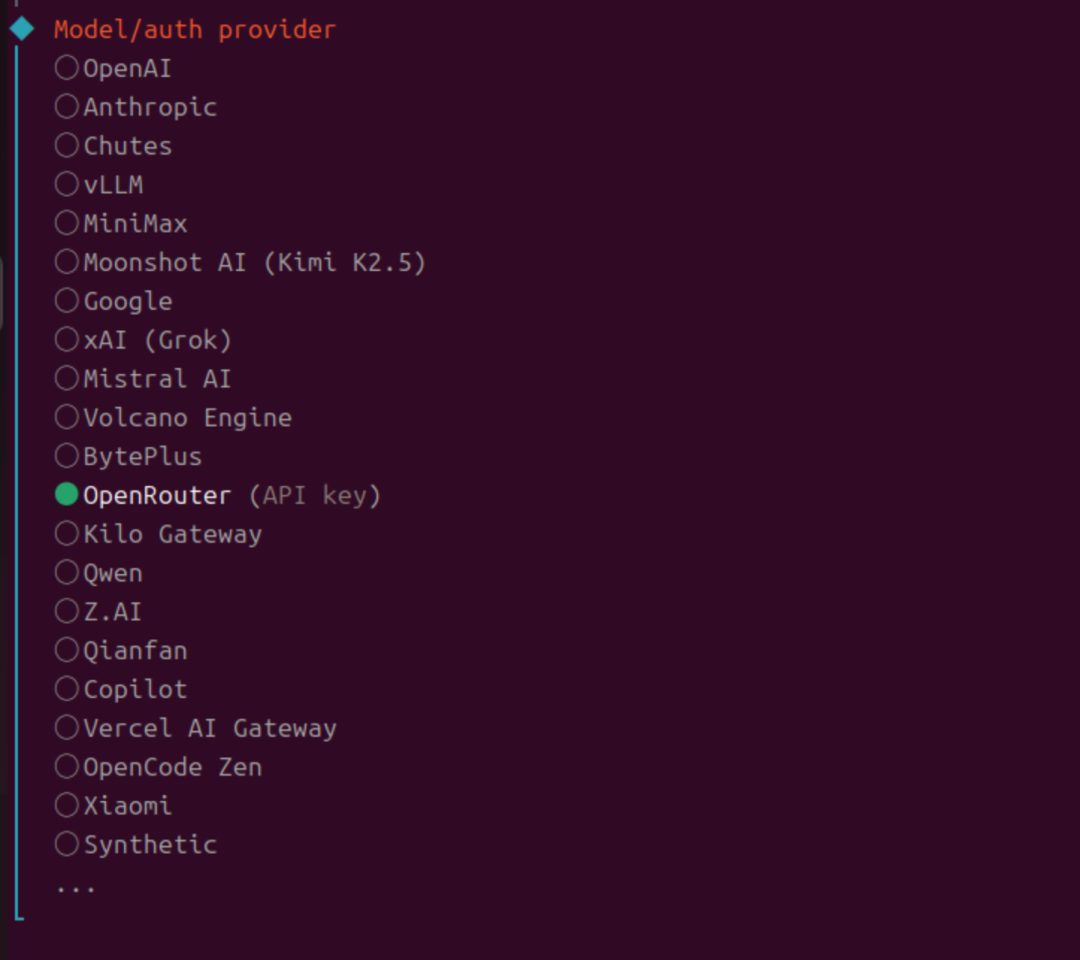Click the ellipsis for more providers
This screenshot has width=1080, height=960.
(76, 886)
